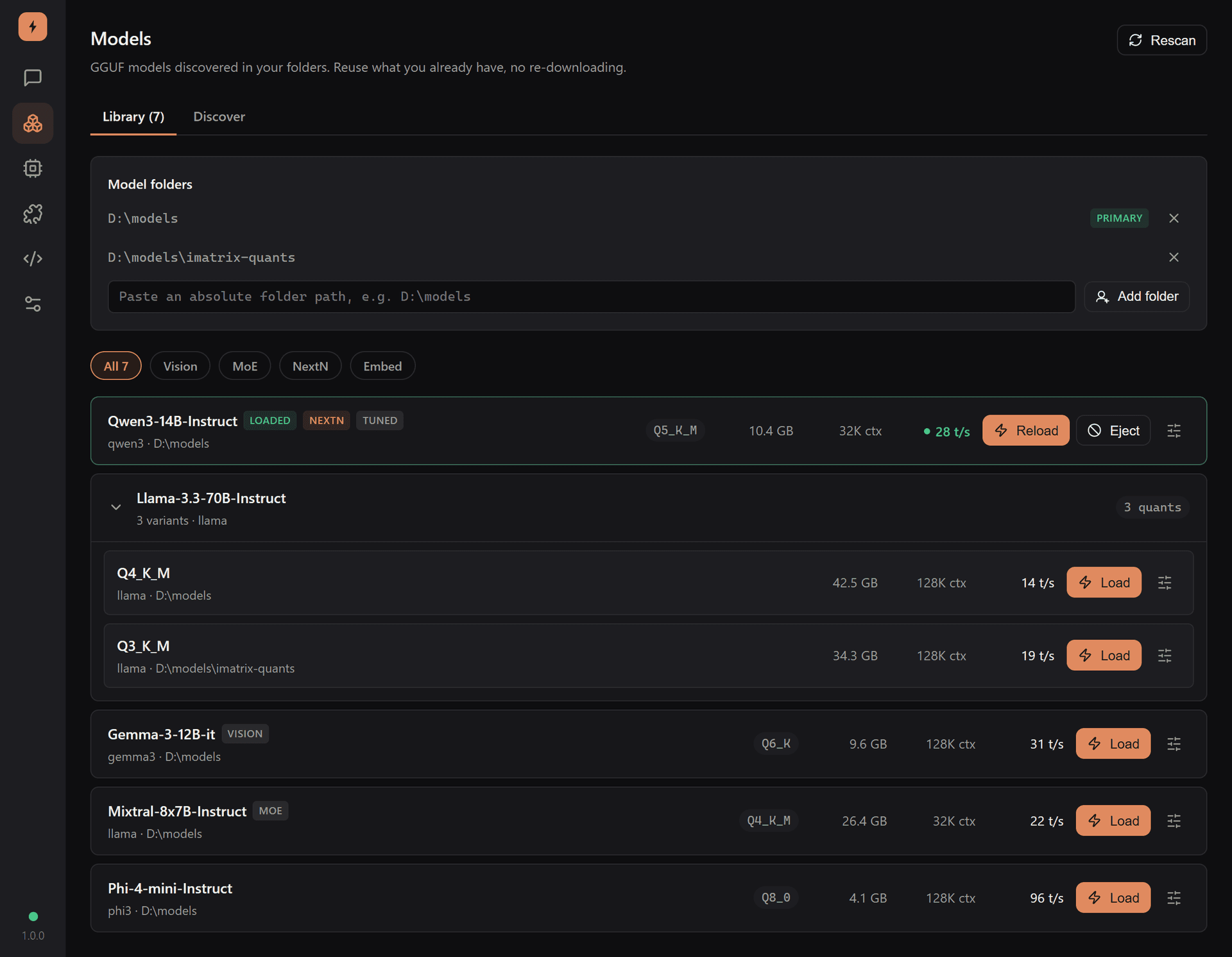Image resolution: width=1232 pixels, height=957 pixels.
Task: Open settings sliders for Gemma-3-12B-it
Action: [1174, 744]
